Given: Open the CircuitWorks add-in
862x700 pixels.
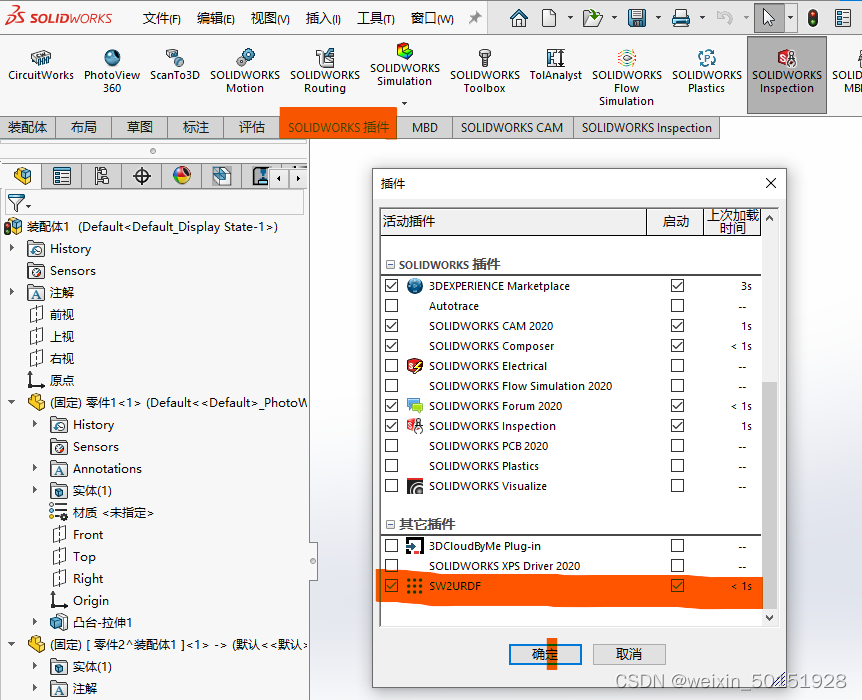Looking at the screenshot, I should pos(41,65).
